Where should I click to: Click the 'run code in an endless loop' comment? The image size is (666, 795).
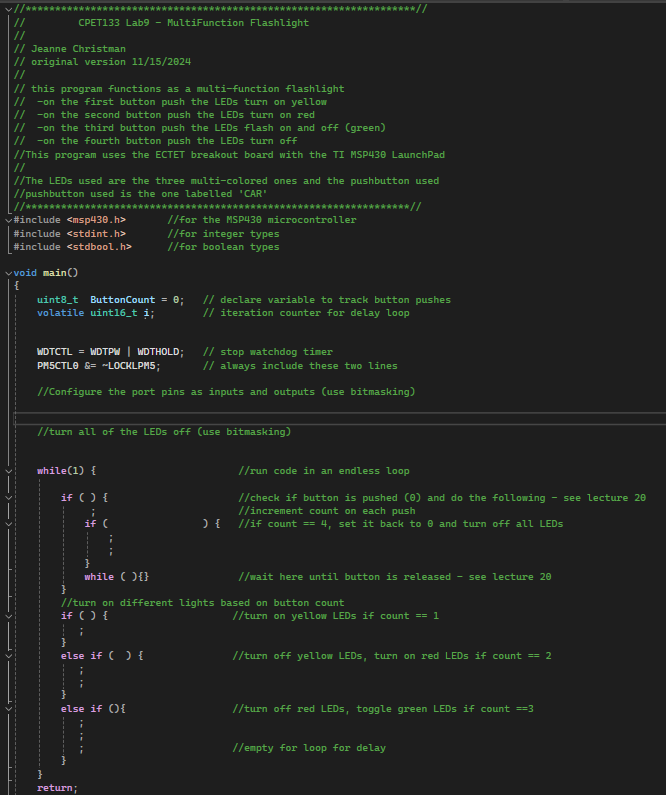[x=324, y=471]
